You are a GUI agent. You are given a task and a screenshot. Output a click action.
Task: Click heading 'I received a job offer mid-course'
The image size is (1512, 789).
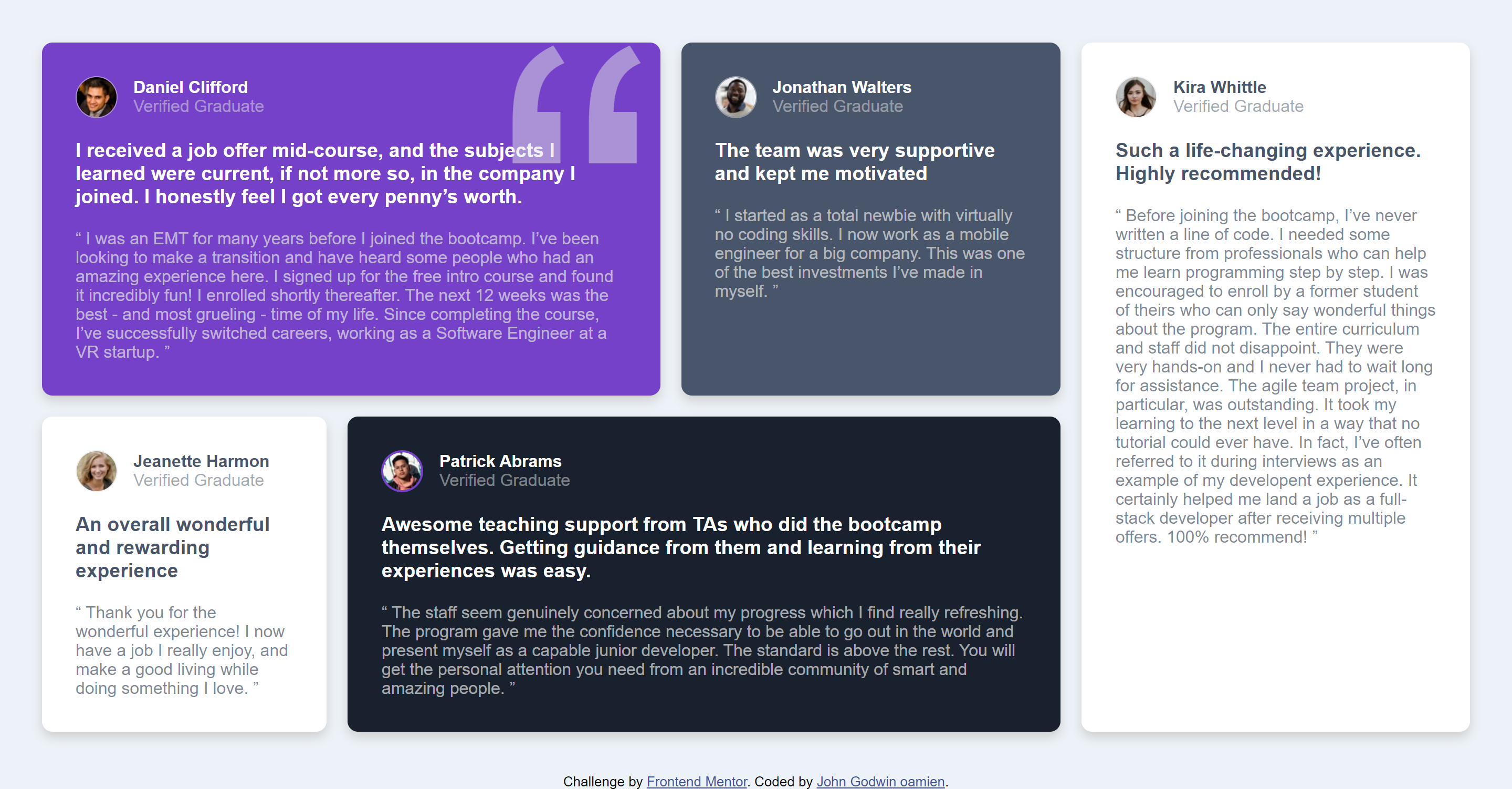(325, 173)
